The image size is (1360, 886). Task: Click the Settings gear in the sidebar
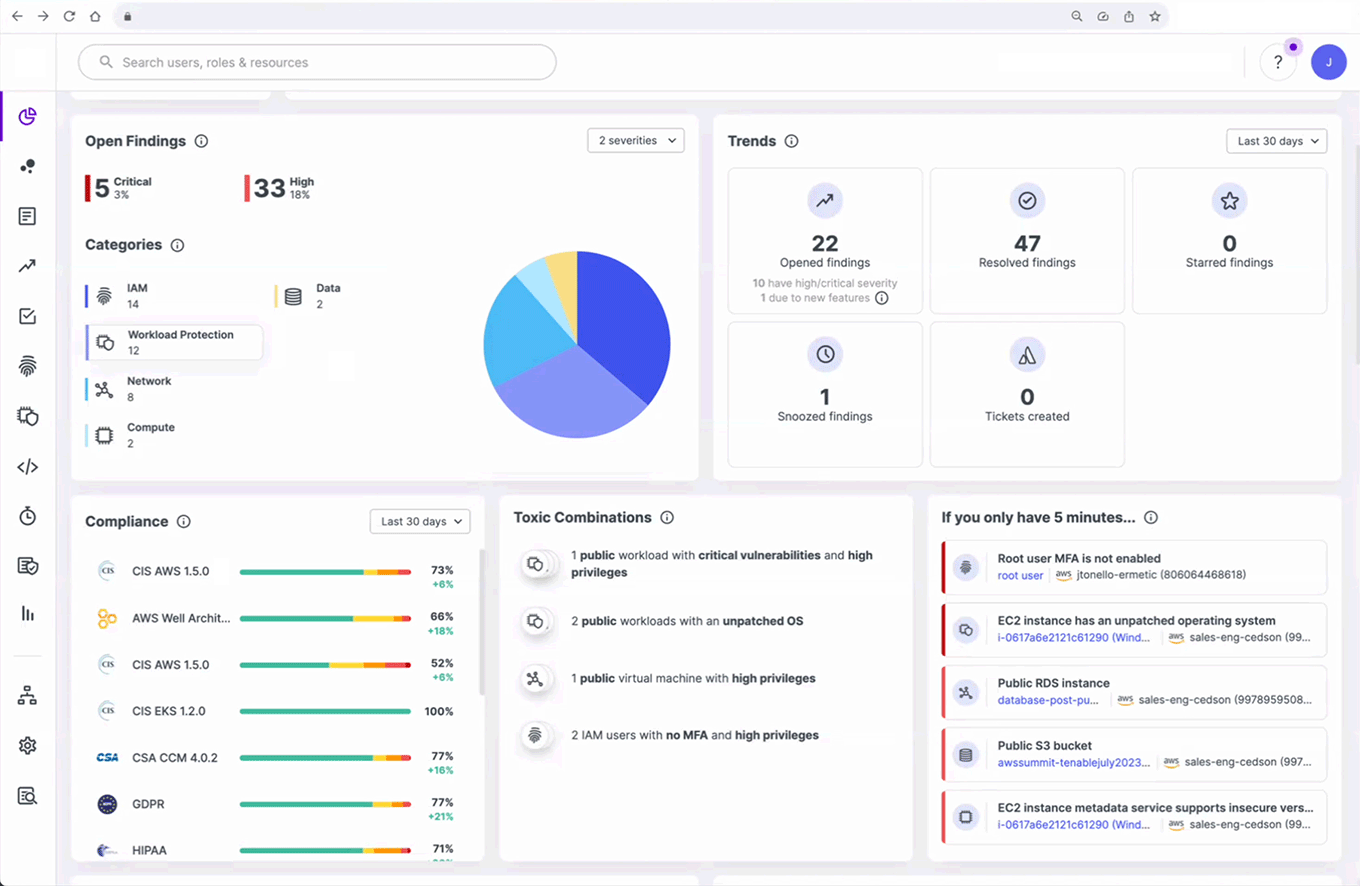(27, 745)
